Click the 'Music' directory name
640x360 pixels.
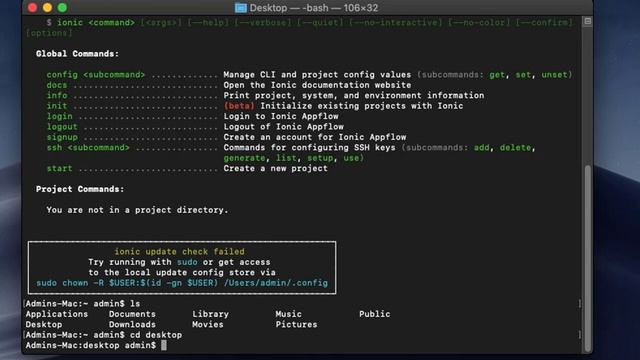click(289, 314)
